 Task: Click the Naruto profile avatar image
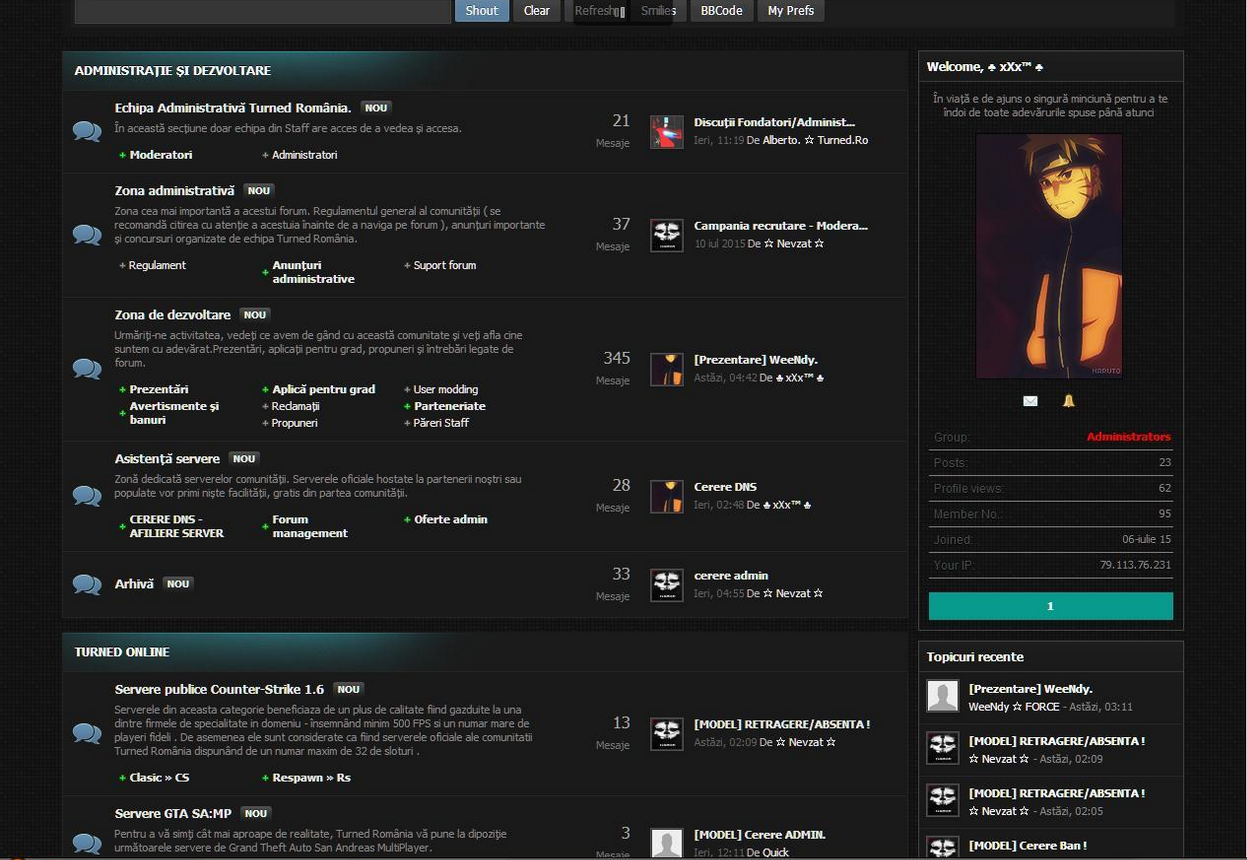point(1049,256)
